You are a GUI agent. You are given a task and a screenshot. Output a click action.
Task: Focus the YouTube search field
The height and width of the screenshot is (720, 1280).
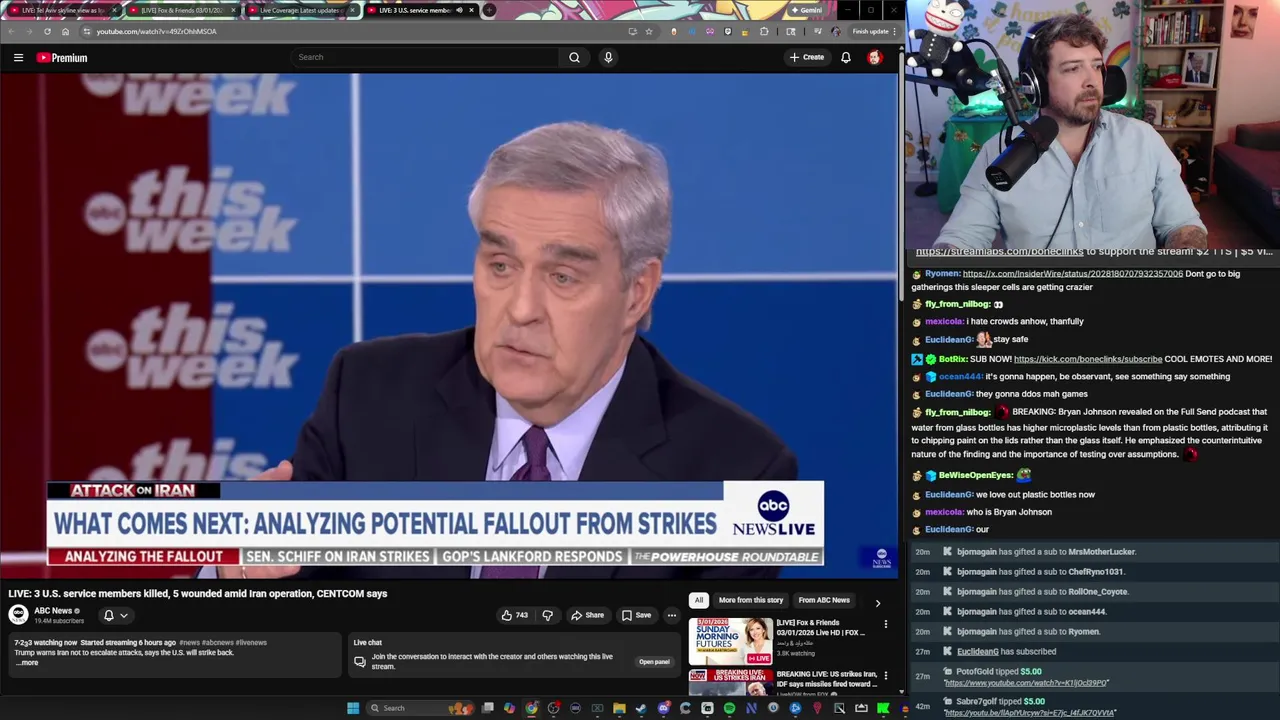425,57
